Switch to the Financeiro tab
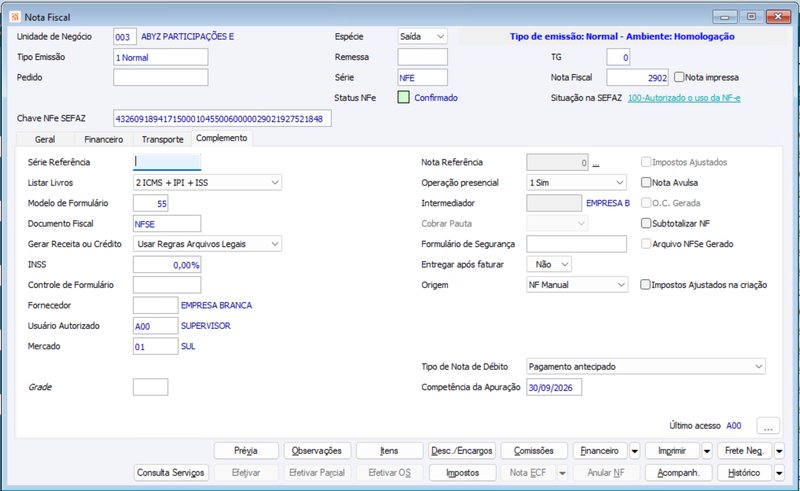Image resolution: width=800 pixels, height=491 pixels. click(x=104, y=139)
